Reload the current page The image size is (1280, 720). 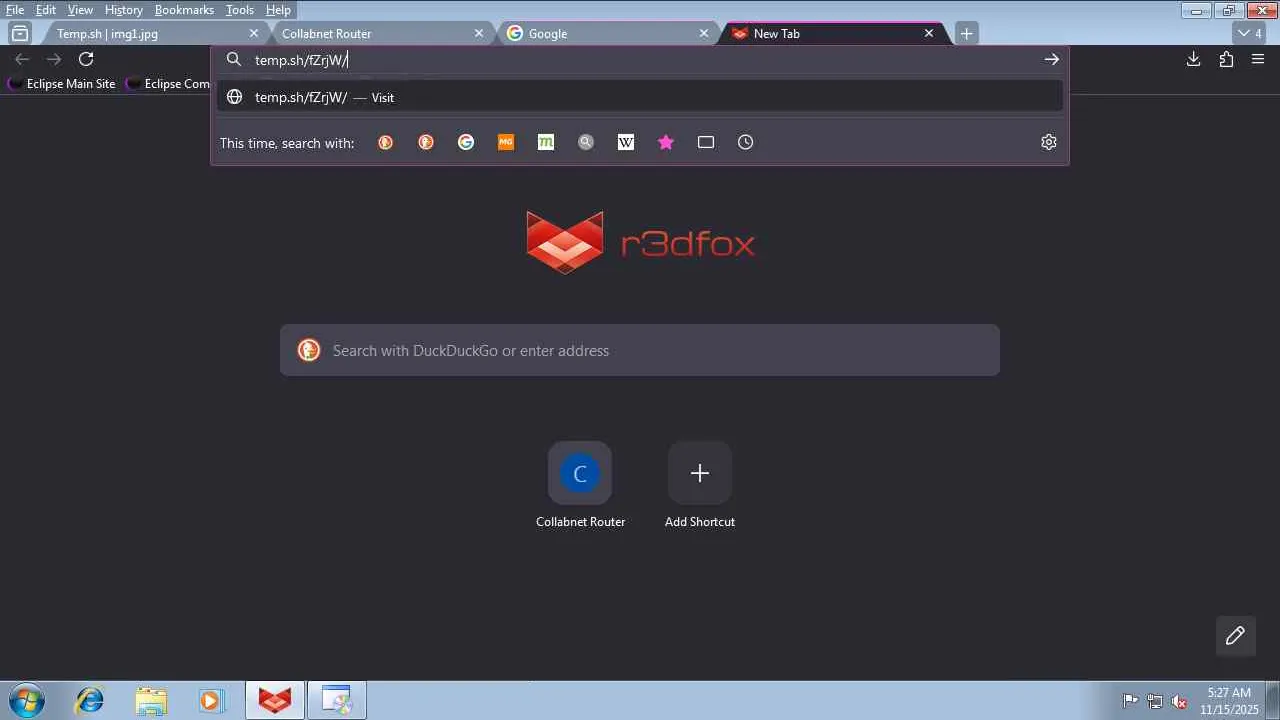tap(86, 60)
